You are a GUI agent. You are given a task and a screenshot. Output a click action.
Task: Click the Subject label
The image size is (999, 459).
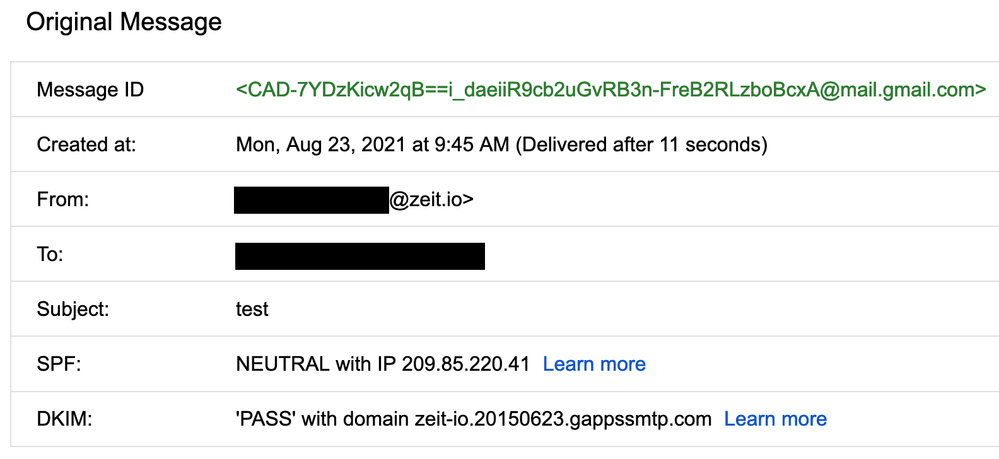72,309
